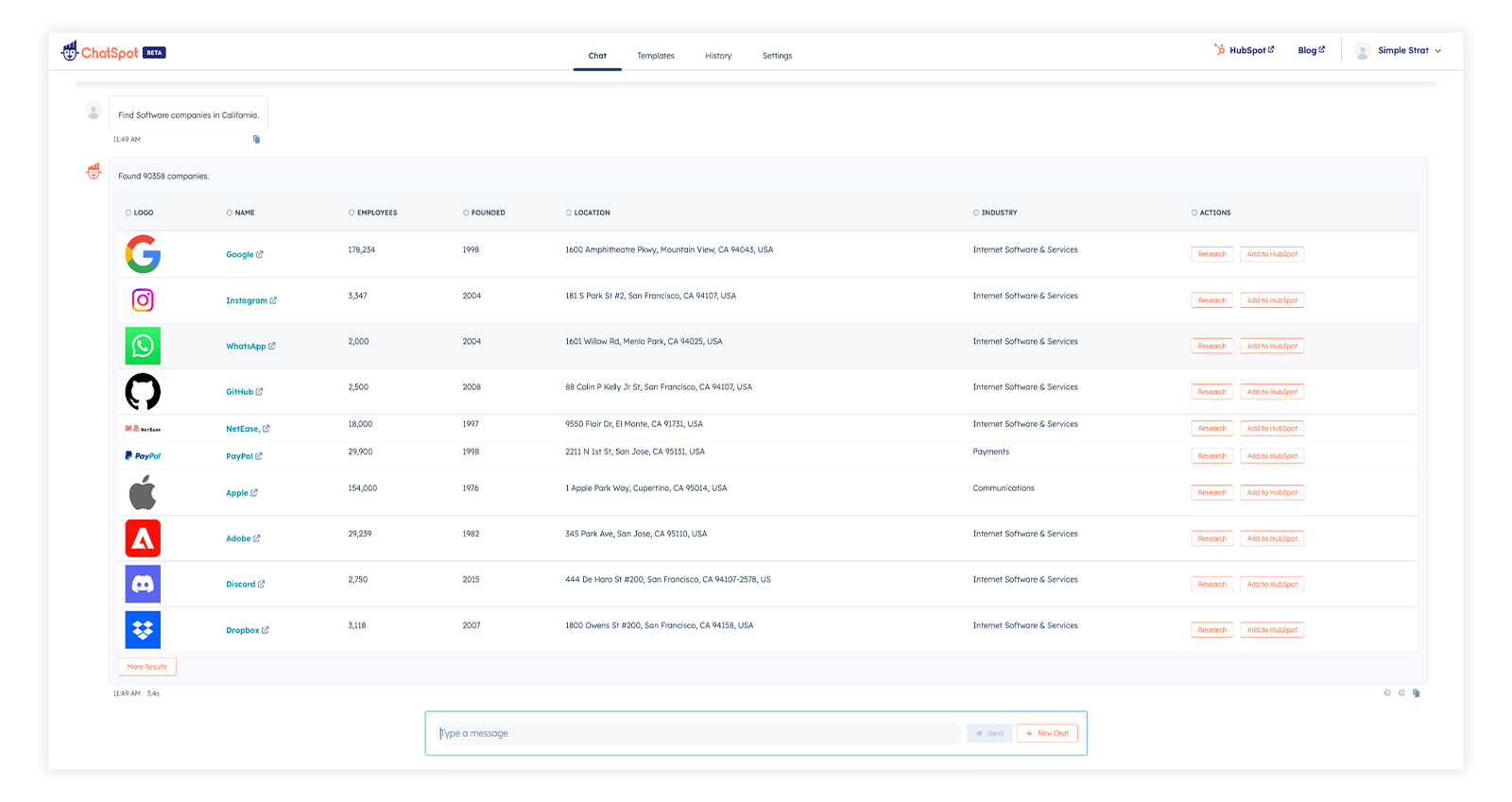Click the ACTIONS column header
Screen dimensions: 1512x802
click(x=1211, y=213)
